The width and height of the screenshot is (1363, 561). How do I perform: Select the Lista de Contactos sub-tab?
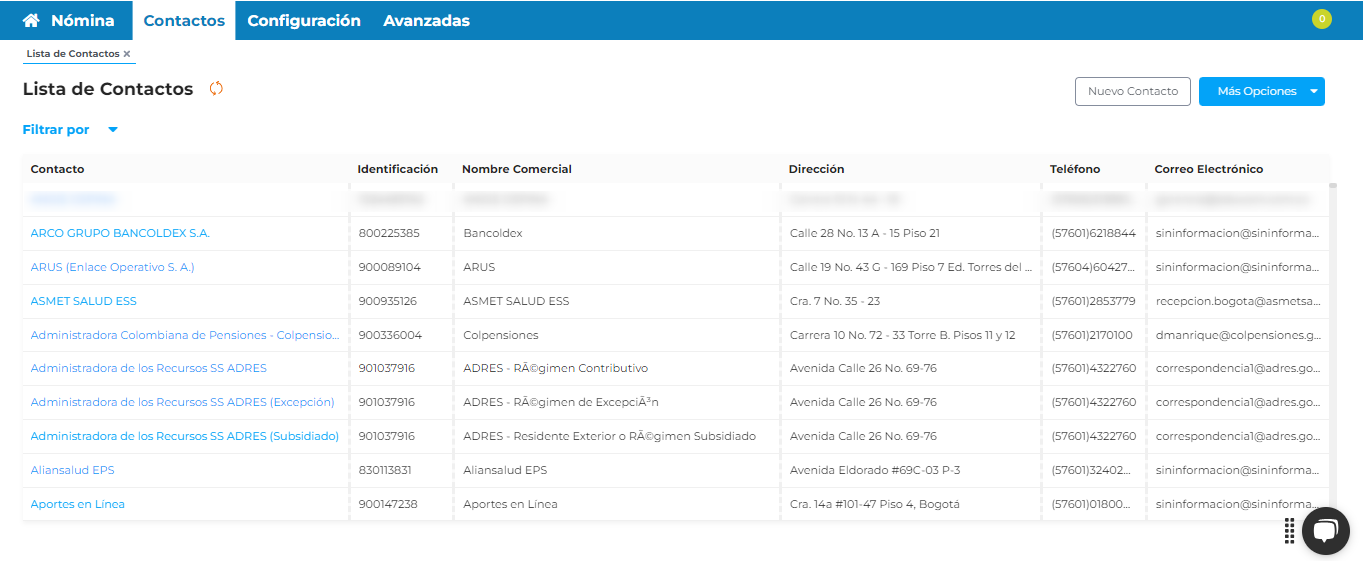(73, 54)
